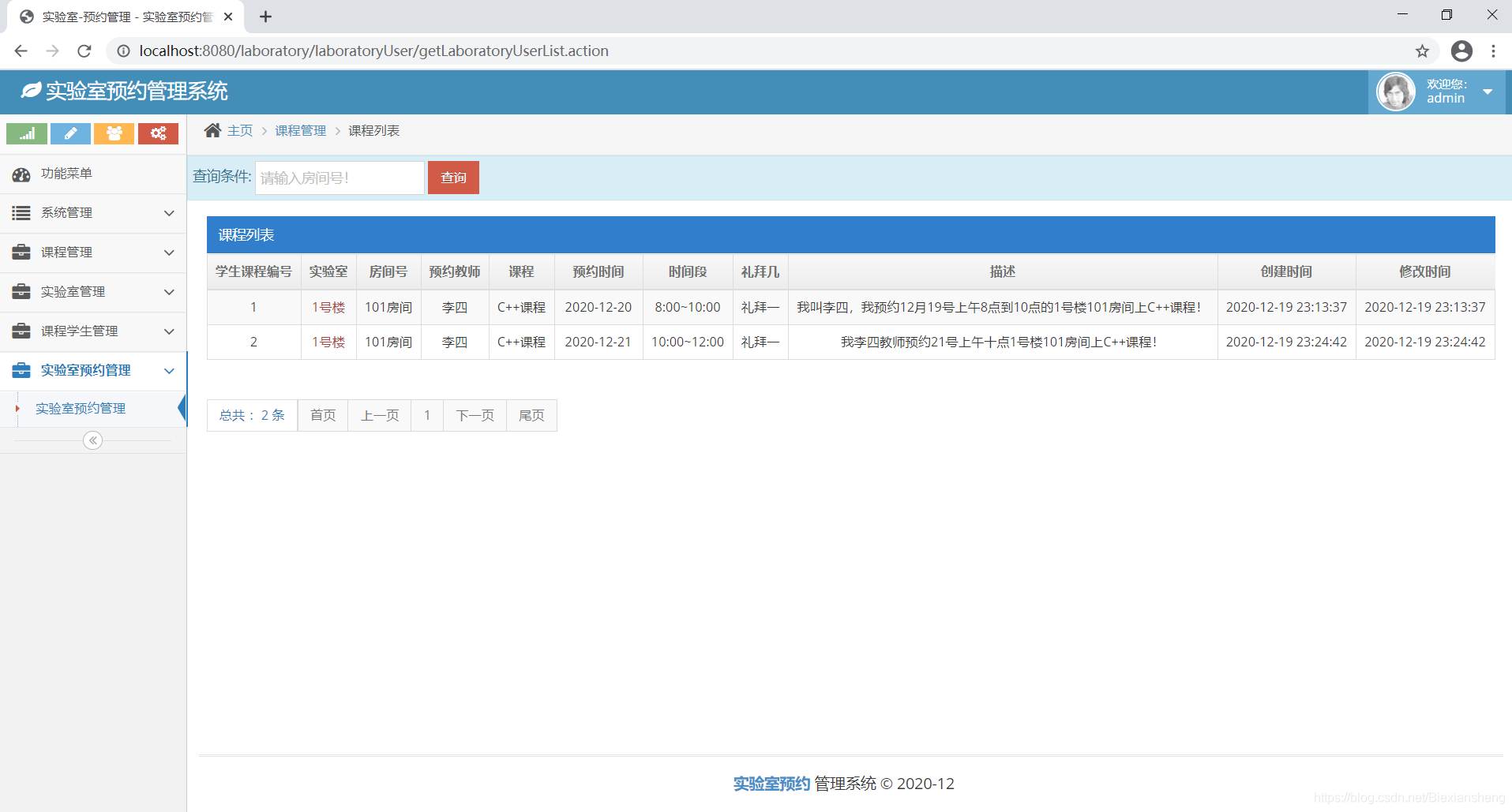This screenshot has width=1512, height=812.
Task: Go forward using the browser forward arrow
Action: [53, 51]
